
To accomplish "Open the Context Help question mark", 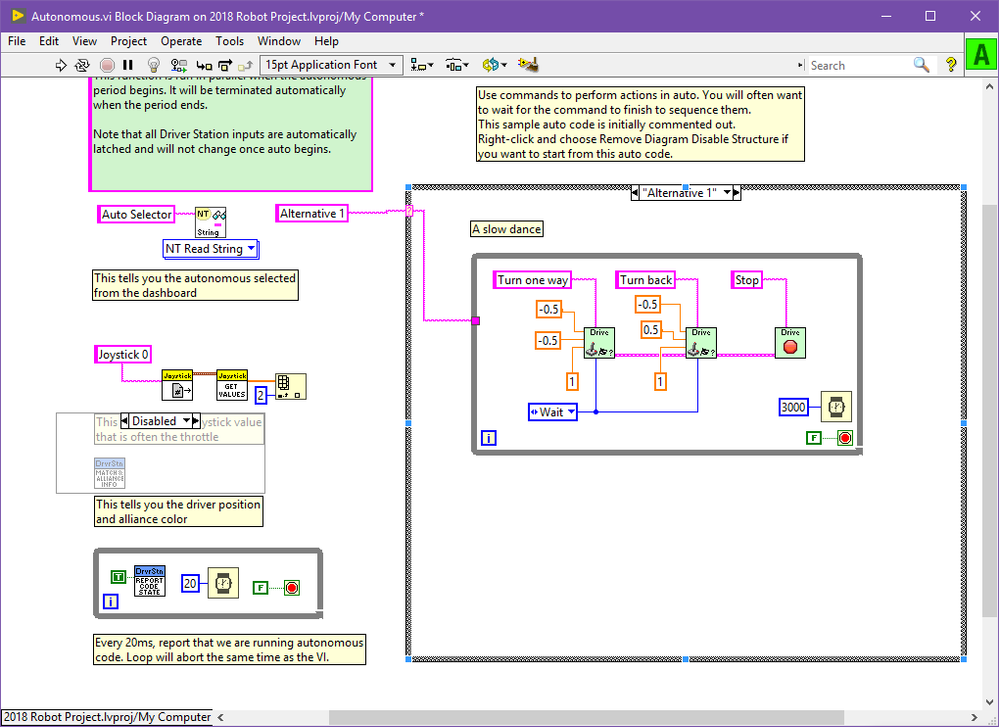I will pos(951,65).
